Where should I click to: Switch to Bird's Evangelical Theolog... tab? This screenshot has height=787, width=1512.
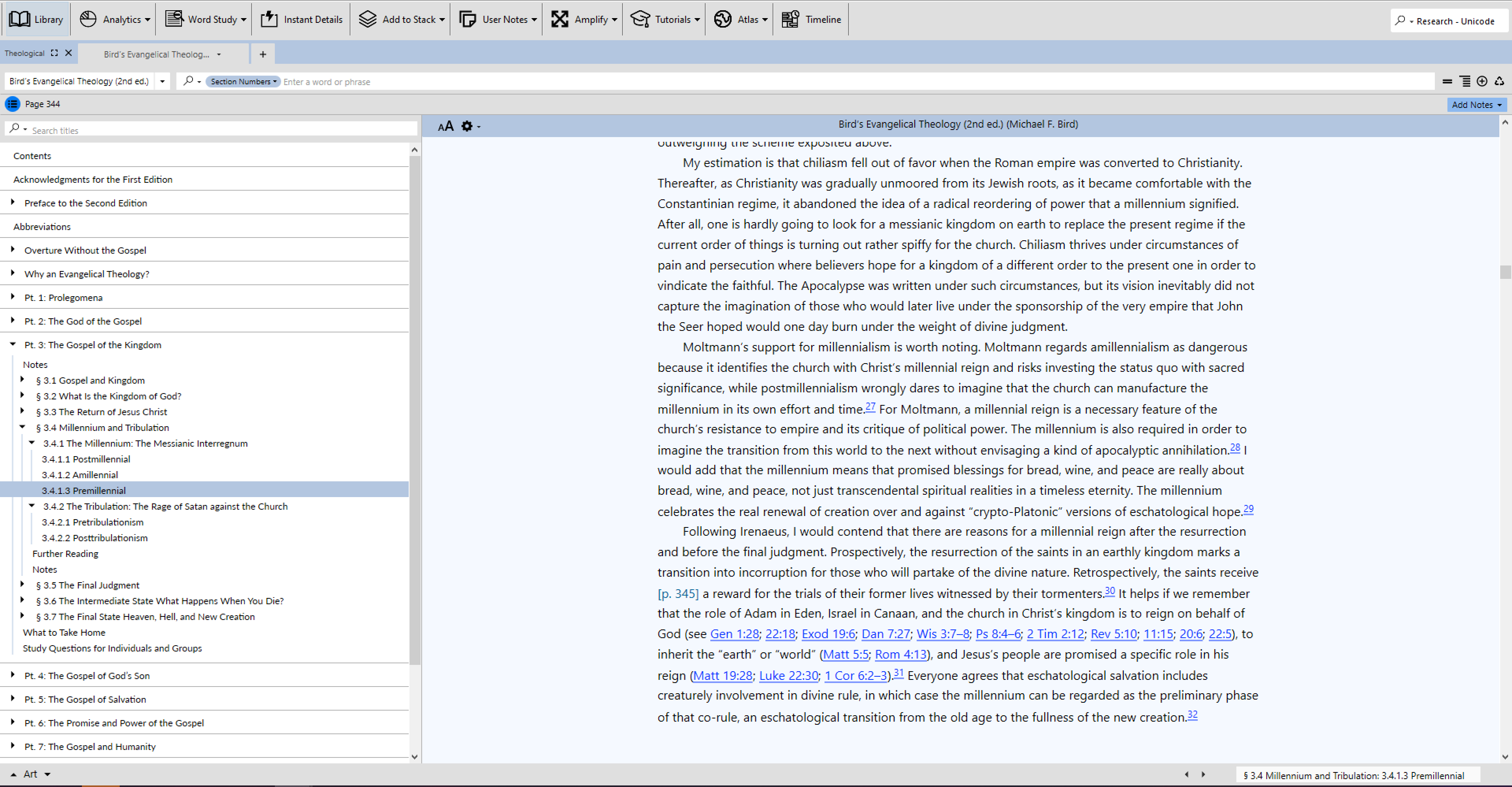(156, 54)
